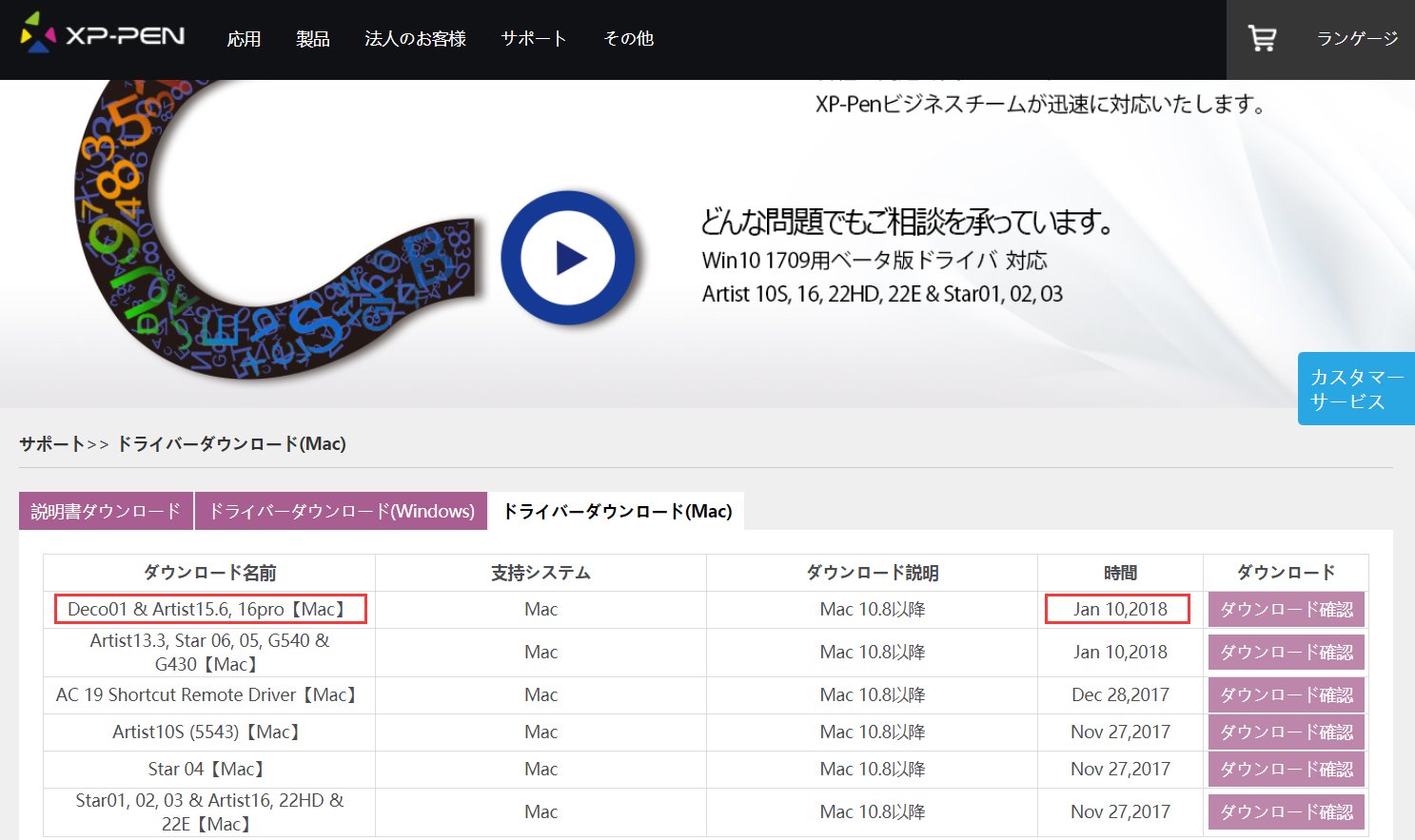Click ダウンロード確認 for AC 19 Shortcut Remote
1415x840 pixels.
click(1286, 695)
